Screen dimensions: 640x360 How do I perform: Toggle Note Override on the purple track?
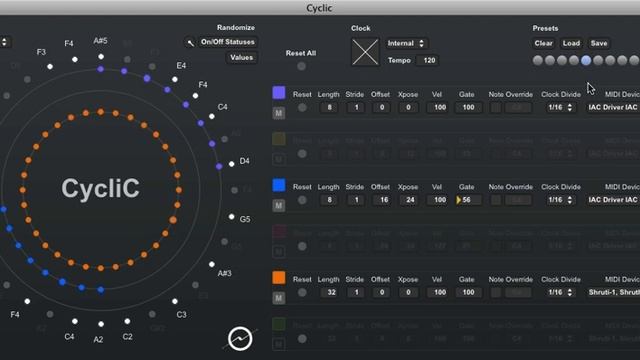[496, 108]
